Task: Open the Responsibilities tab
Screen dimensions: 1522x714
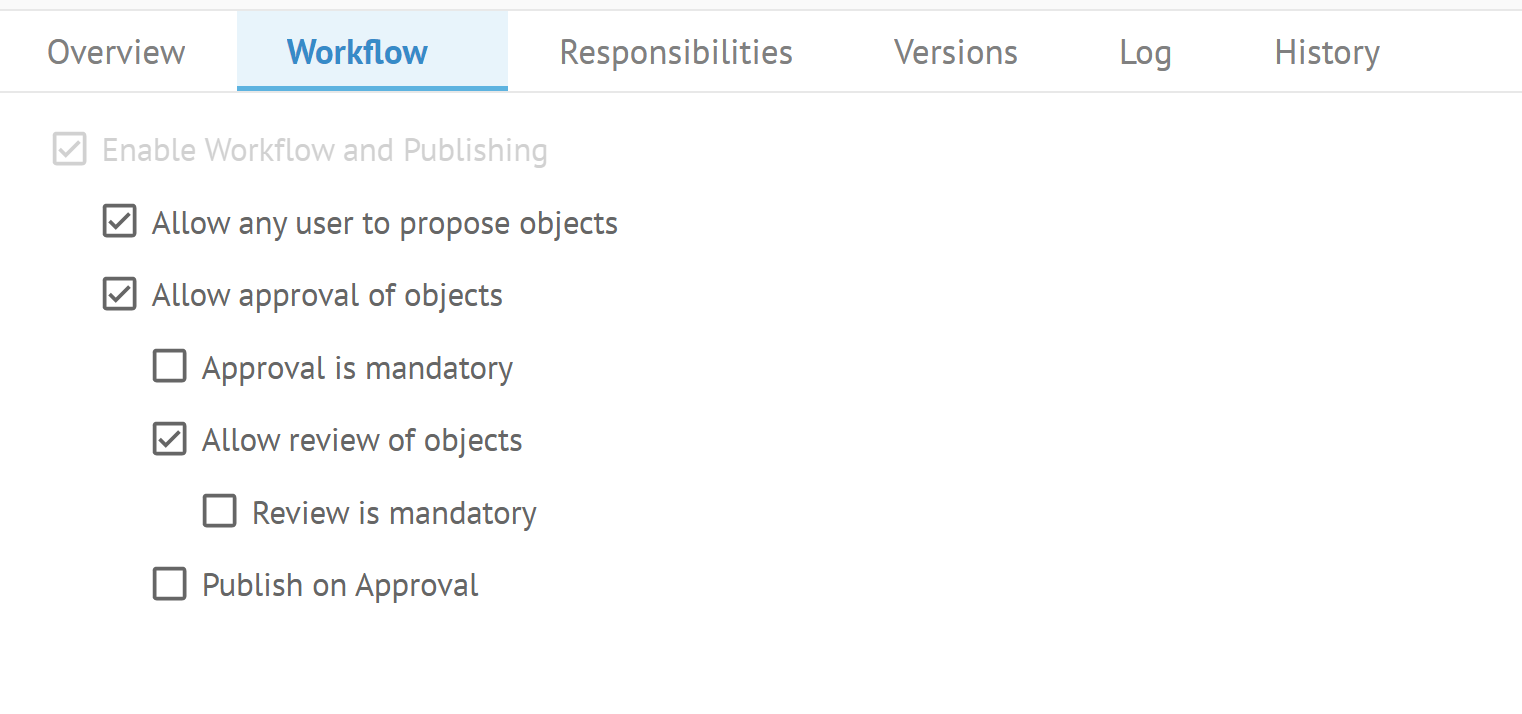Action: [x=676, y=52]
